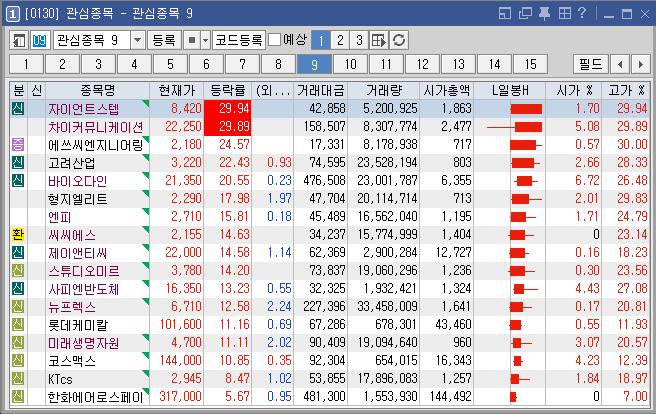Image resolution: width=656 pixels, height=414 pixels.
Task: Click the left arrow next to 필드
Action: pos(620,64)
